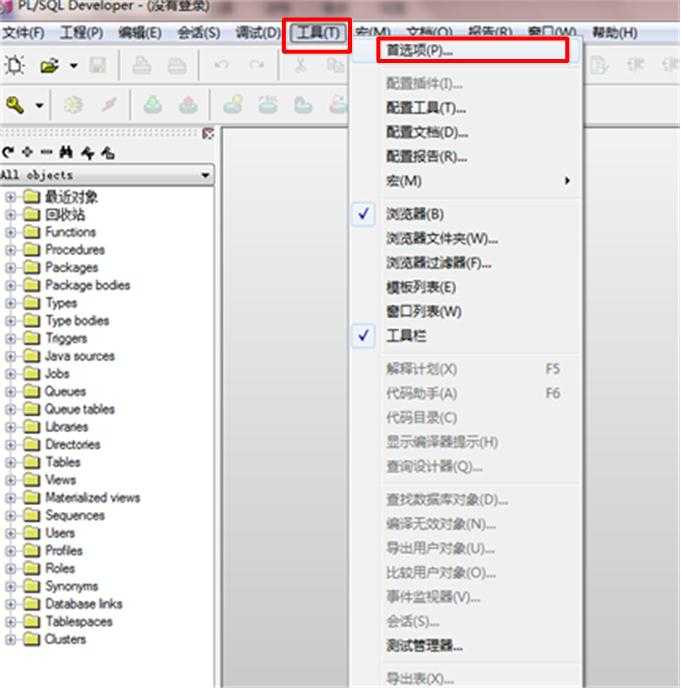Viewport: 681px width, 689px height.
Task: Open the 工程(P) menu
Action: click(82, 33)
